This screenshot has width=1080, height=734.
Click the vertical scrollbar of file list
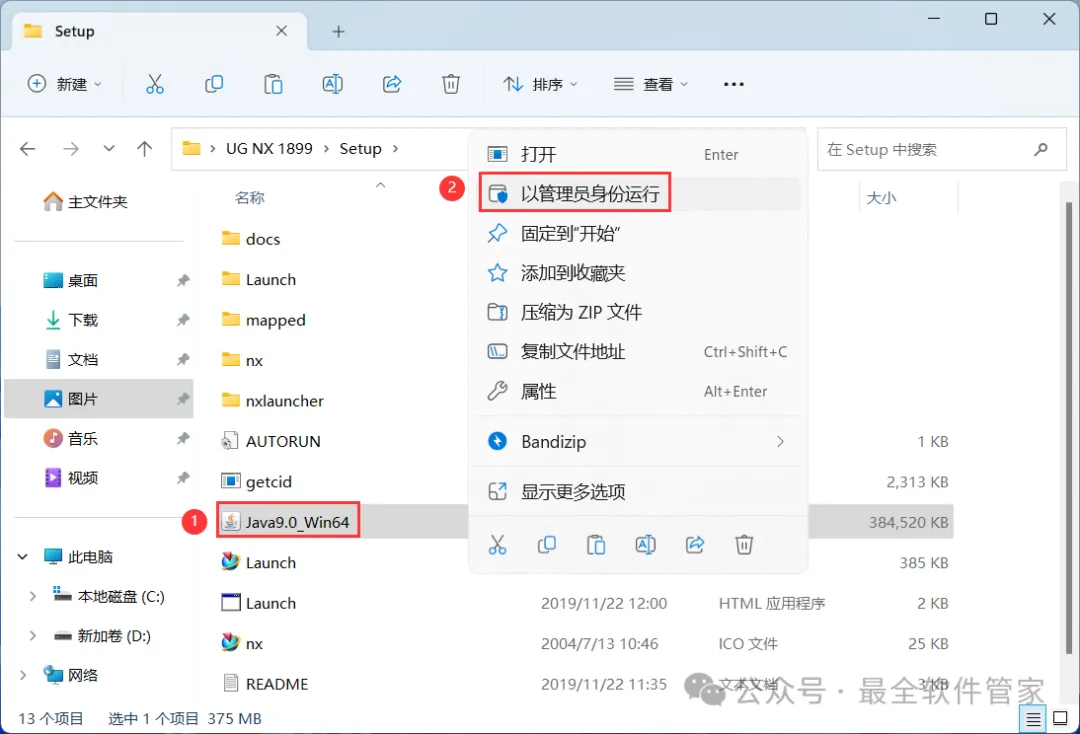click(1068, 427)
